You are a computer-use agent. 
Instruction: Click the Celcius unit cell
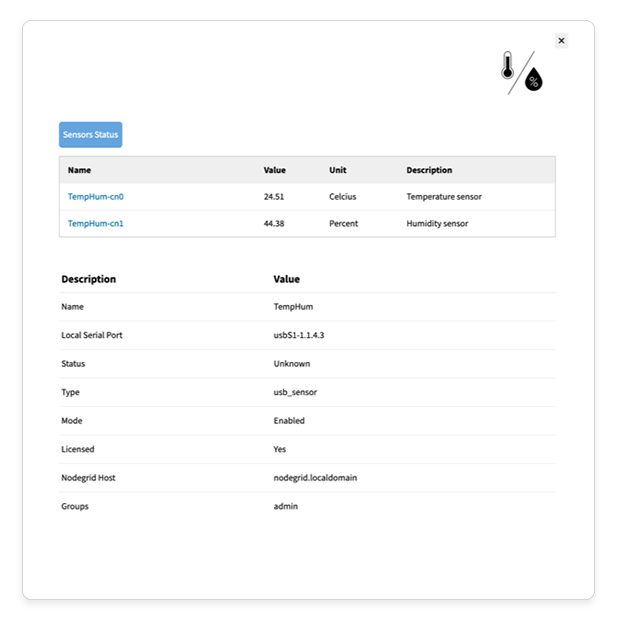(x=343, y=197)
